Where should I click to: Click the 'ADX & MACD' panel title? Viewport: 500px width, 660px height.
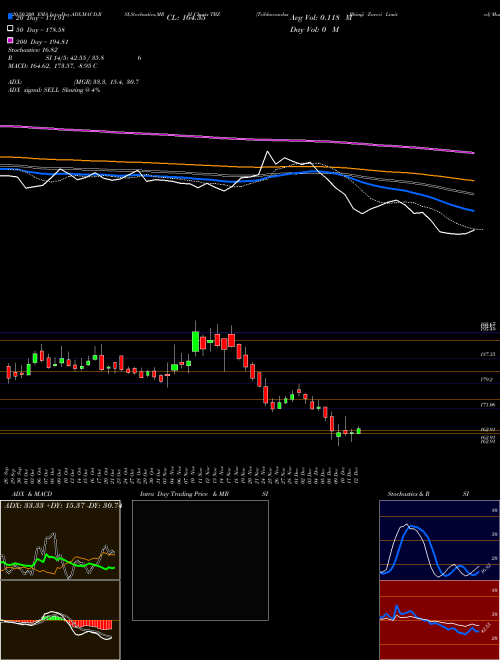pos(32,494)
